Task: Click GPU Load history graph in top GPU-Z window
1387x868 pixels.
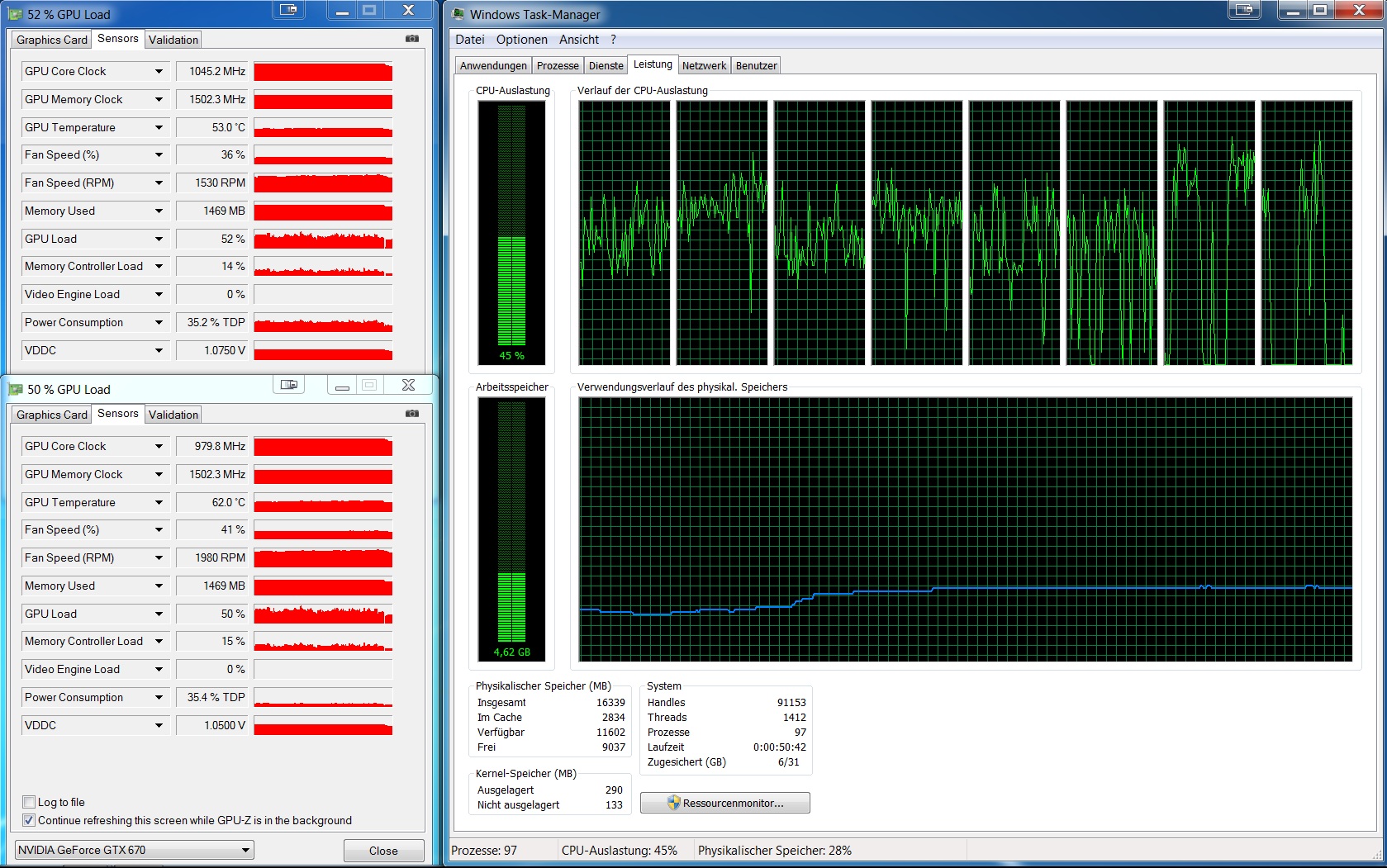Action: click(x=323, y=239)
